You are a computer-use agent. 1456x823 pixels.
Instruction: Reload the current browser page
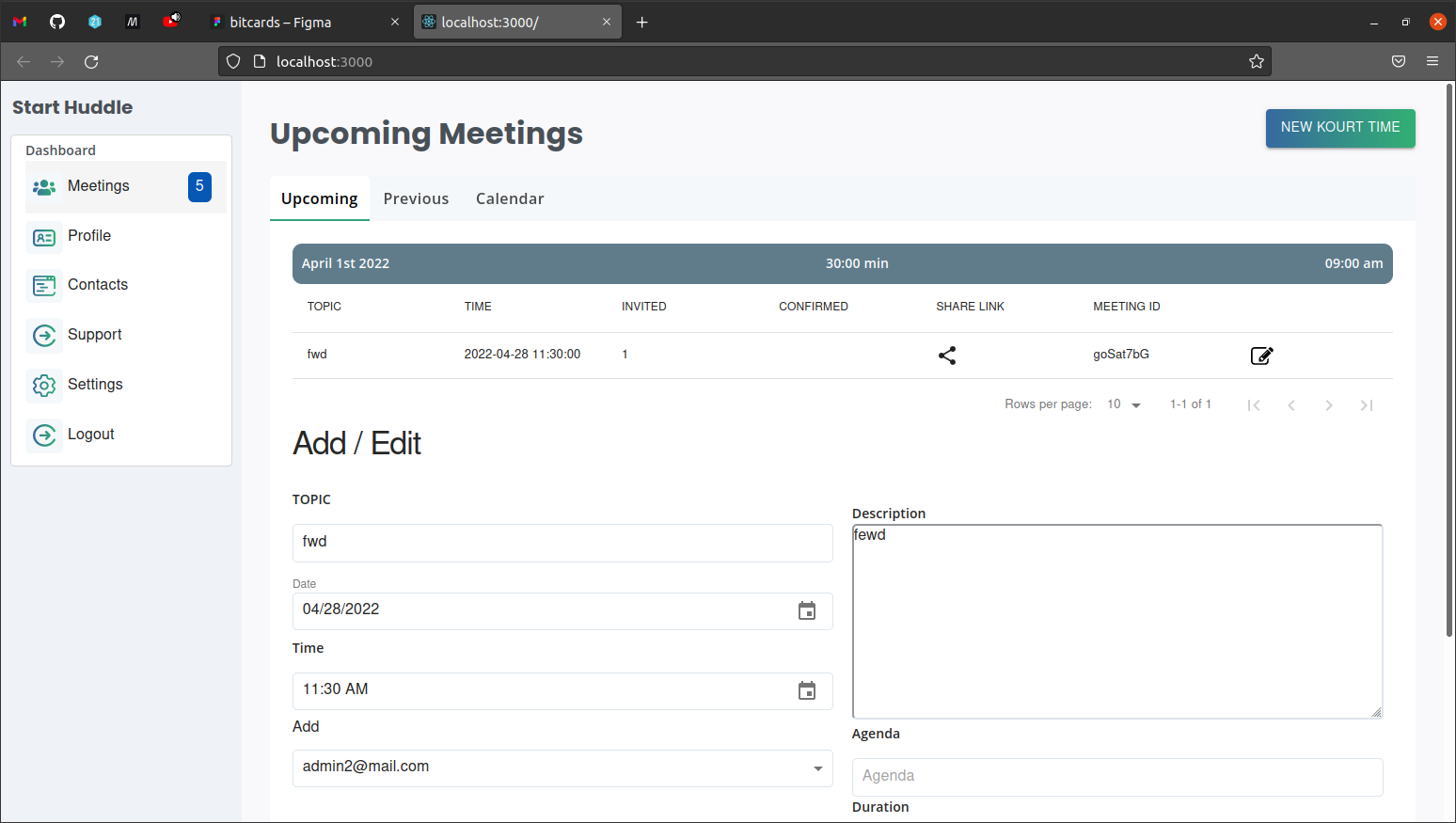(x=91, y=62)
